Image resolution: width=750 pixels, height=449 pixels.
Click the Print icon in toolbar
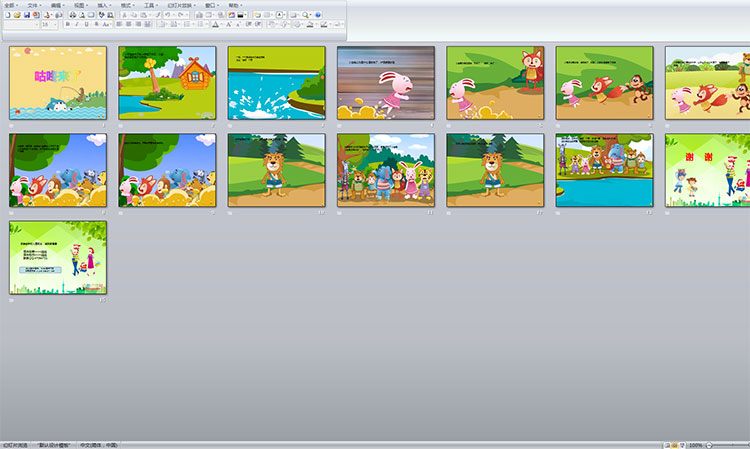72,15
